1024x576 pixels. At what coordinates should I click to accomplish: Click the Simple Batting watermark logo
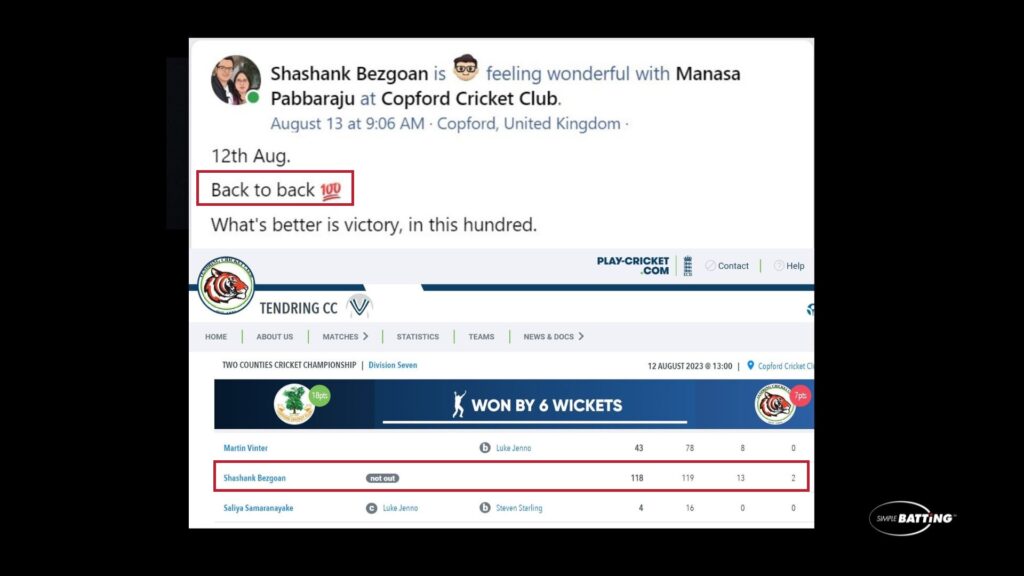pos(912,518)
